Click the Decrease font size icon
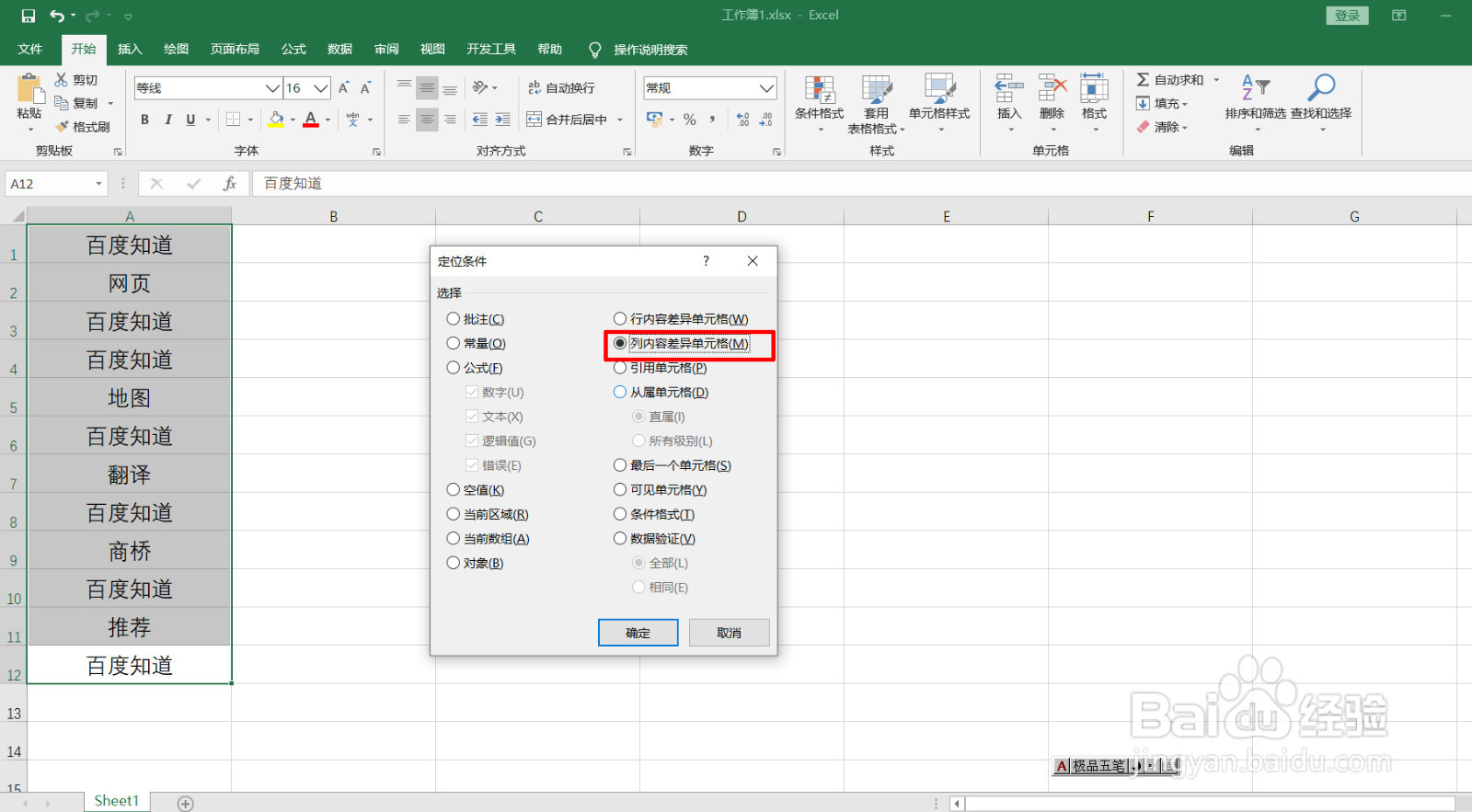Viewport: 1472px width, 812px height. point(365,88)
